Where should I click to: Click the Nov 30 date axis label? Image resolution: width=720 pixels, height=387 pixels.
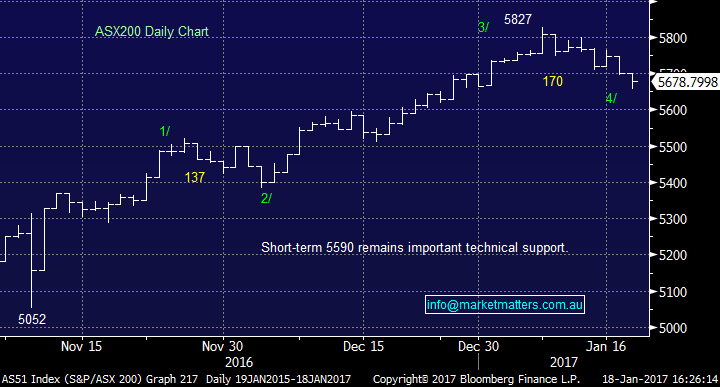coord(222,346)
